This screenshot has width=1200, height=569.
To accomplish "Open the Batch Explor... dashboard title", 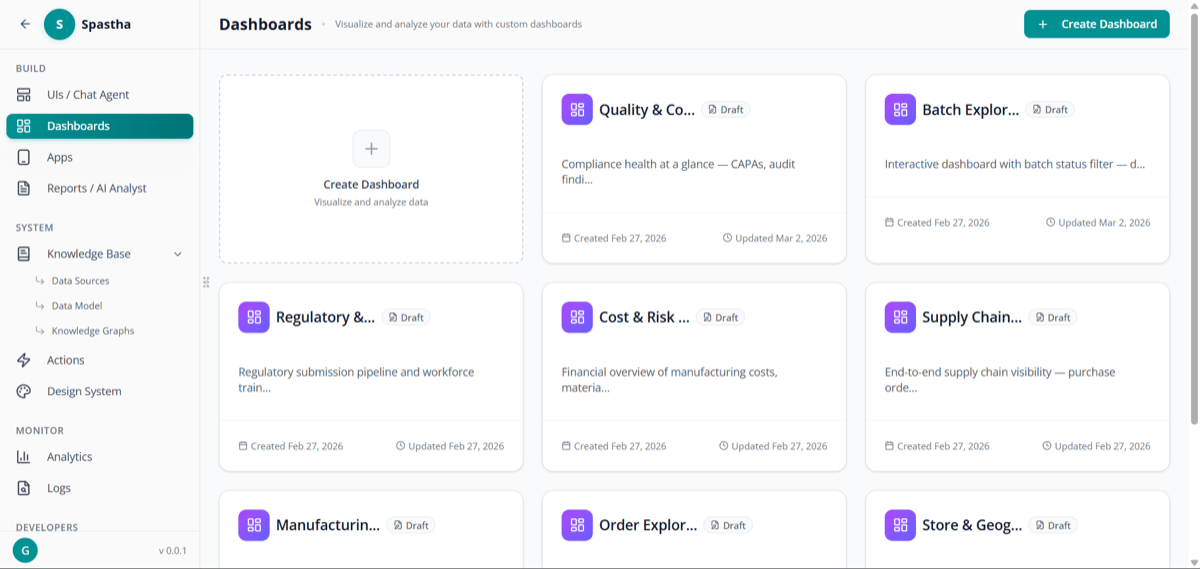I will [x=971, y=110].
